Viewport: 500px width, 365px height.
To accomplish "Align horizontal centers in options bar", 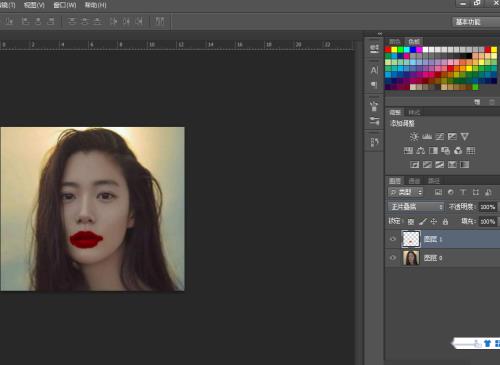I will 38,21.
